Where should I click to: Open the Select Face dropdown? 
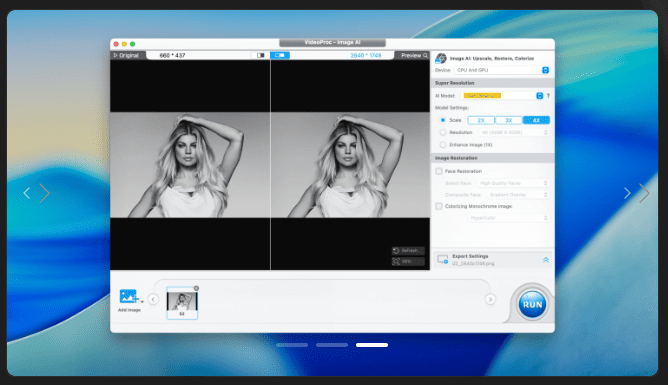(x=513, y=183)
